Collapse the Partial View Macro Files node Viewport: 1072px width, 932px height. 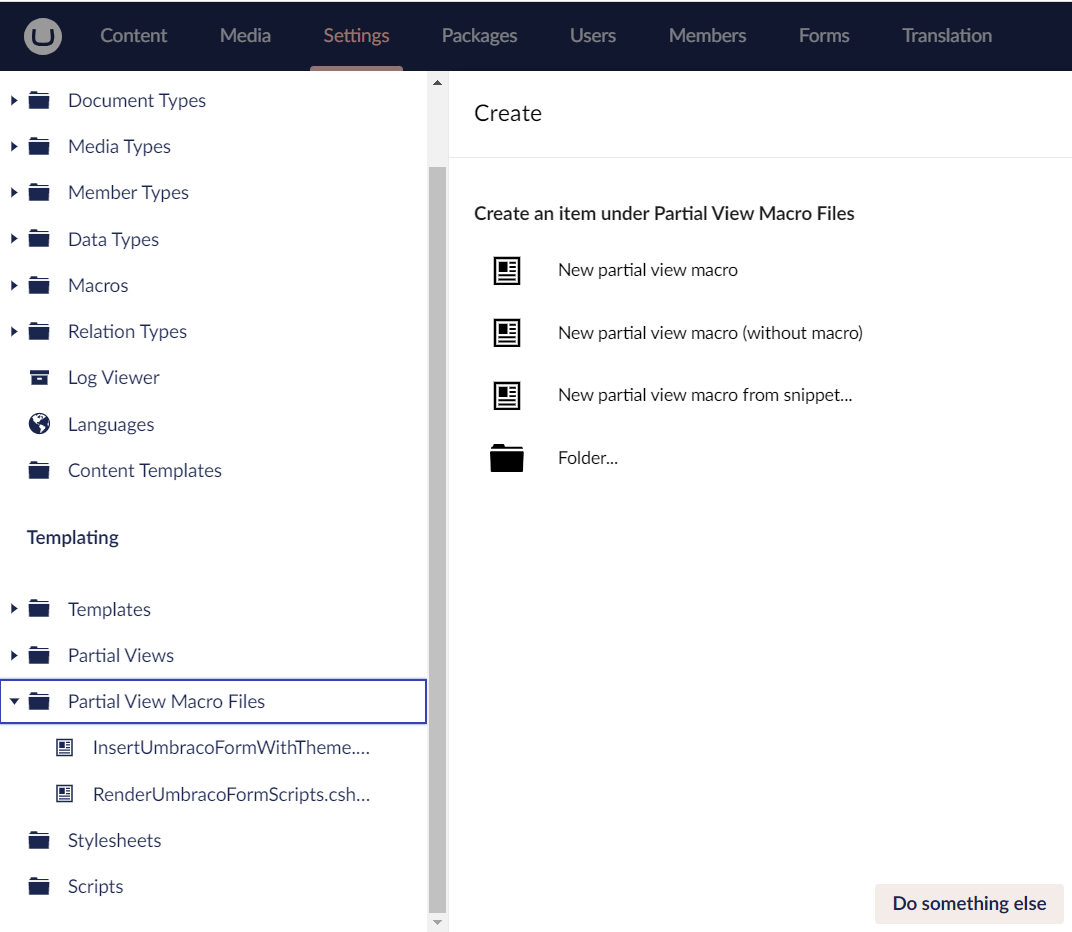pos(14,702)
